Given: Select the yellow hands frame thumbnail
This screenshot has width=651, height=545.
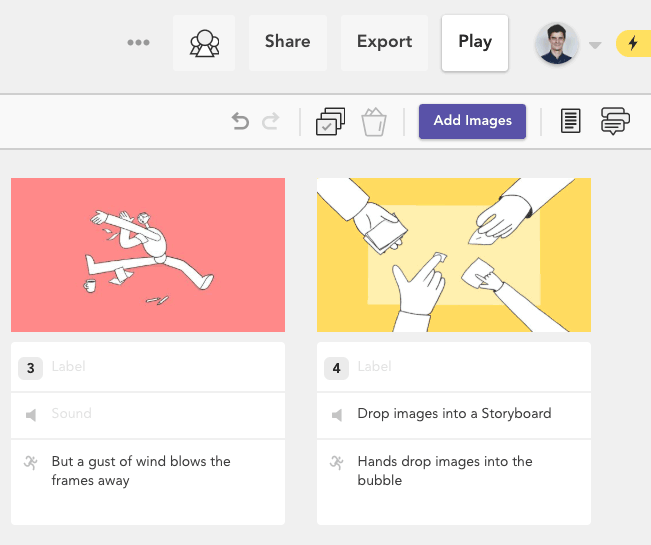Looking at the screenshot, I should pos(454,255).
